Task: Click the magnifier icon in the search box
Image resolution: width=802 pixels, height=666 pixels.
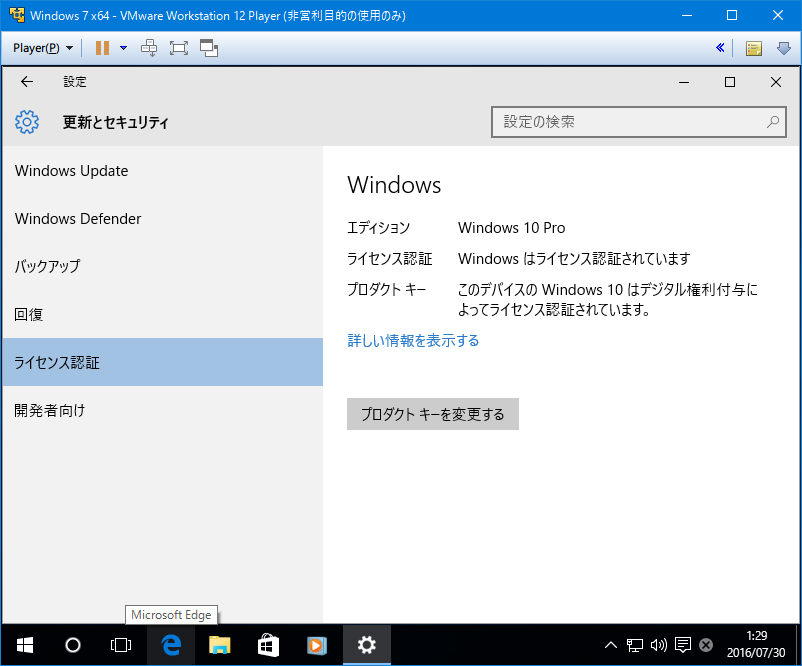Action: (773, 122)
